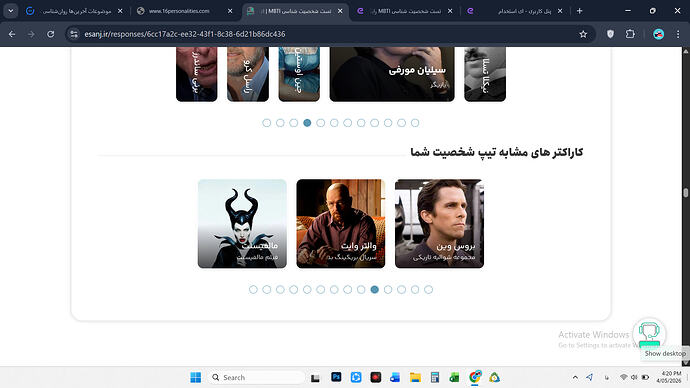This screenshot has height=388, width=690.
Task: Switch to the 16personalities.com tab
Action: pos(185,11)
